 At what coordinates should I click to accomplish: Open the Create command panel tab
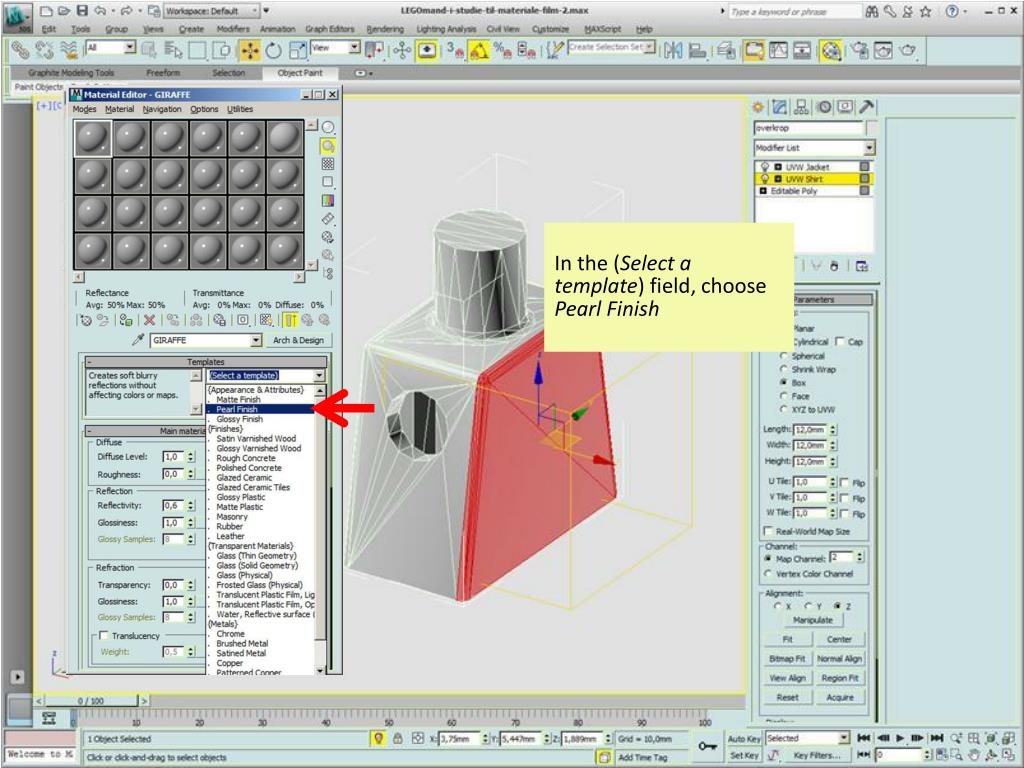[758, 106]
